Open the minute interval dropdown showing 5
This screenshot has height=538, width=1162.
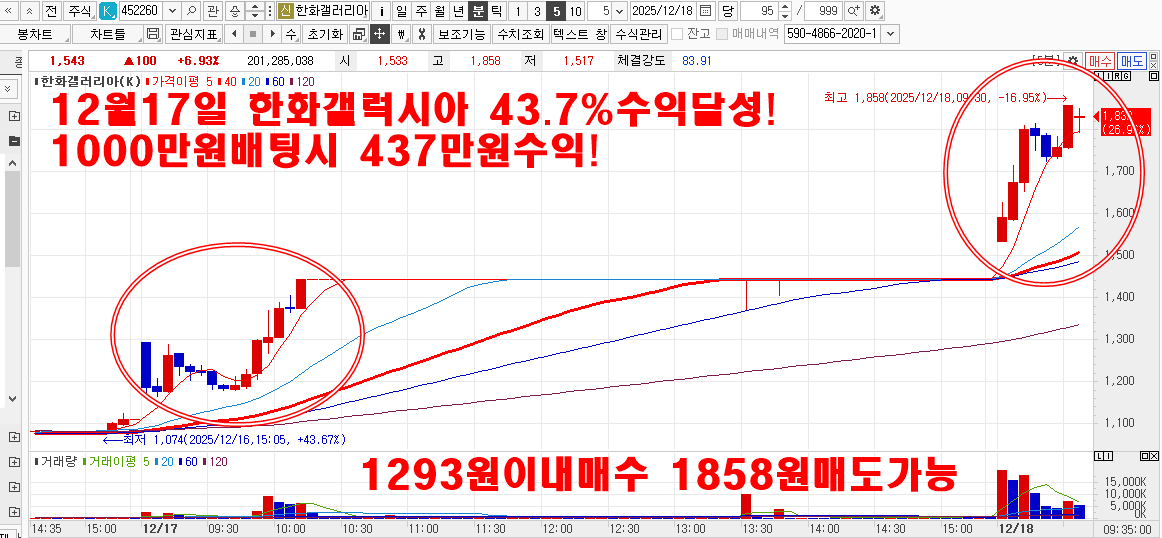click(620, 11)
